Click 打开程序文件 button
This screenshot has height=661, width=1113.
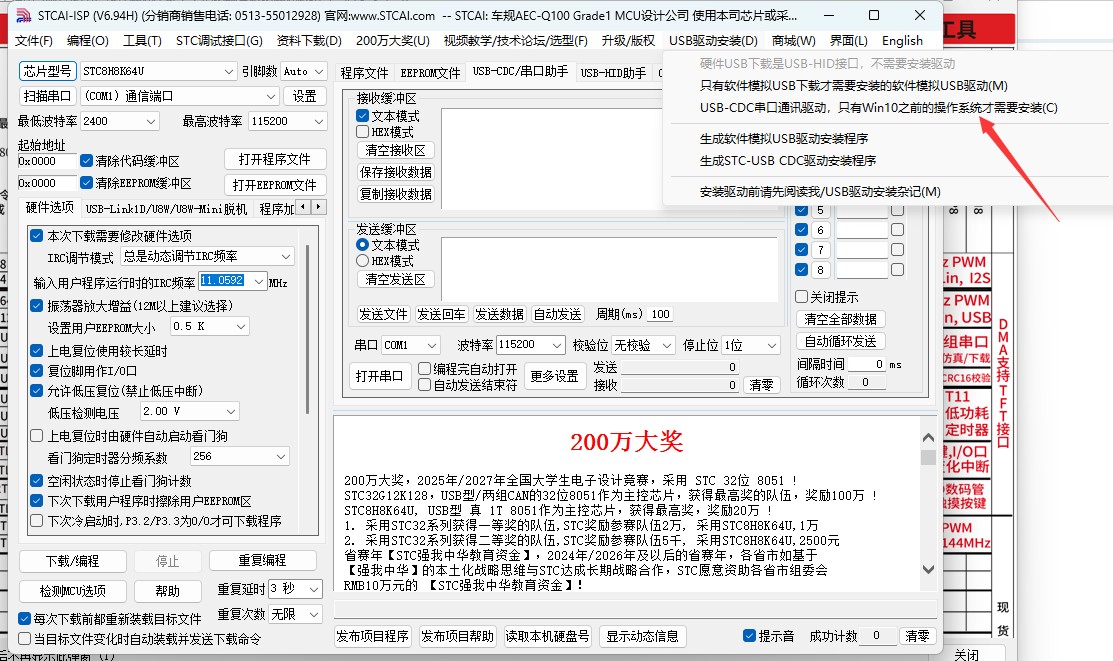pos(275,159)
